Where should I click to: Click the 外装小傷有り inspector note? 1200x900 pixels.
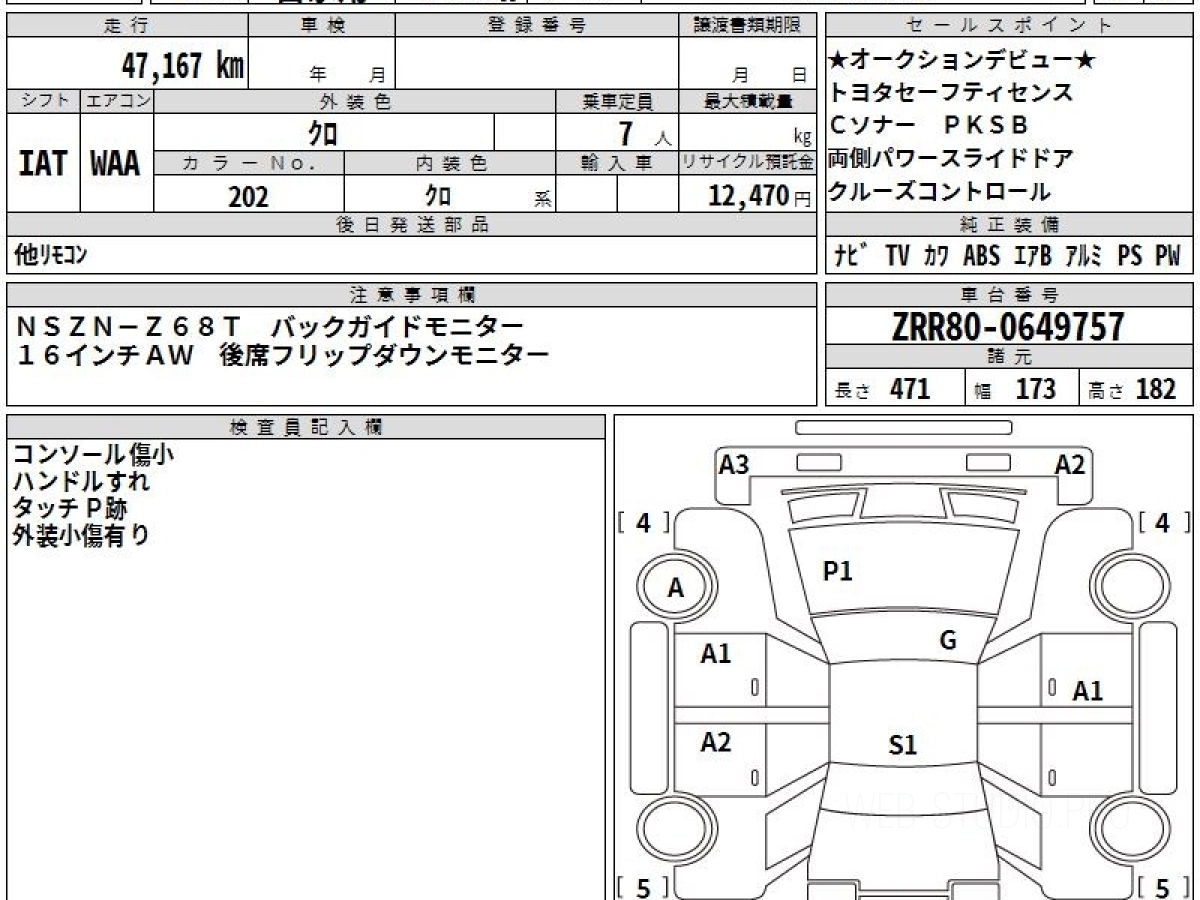tap(81, 536)
